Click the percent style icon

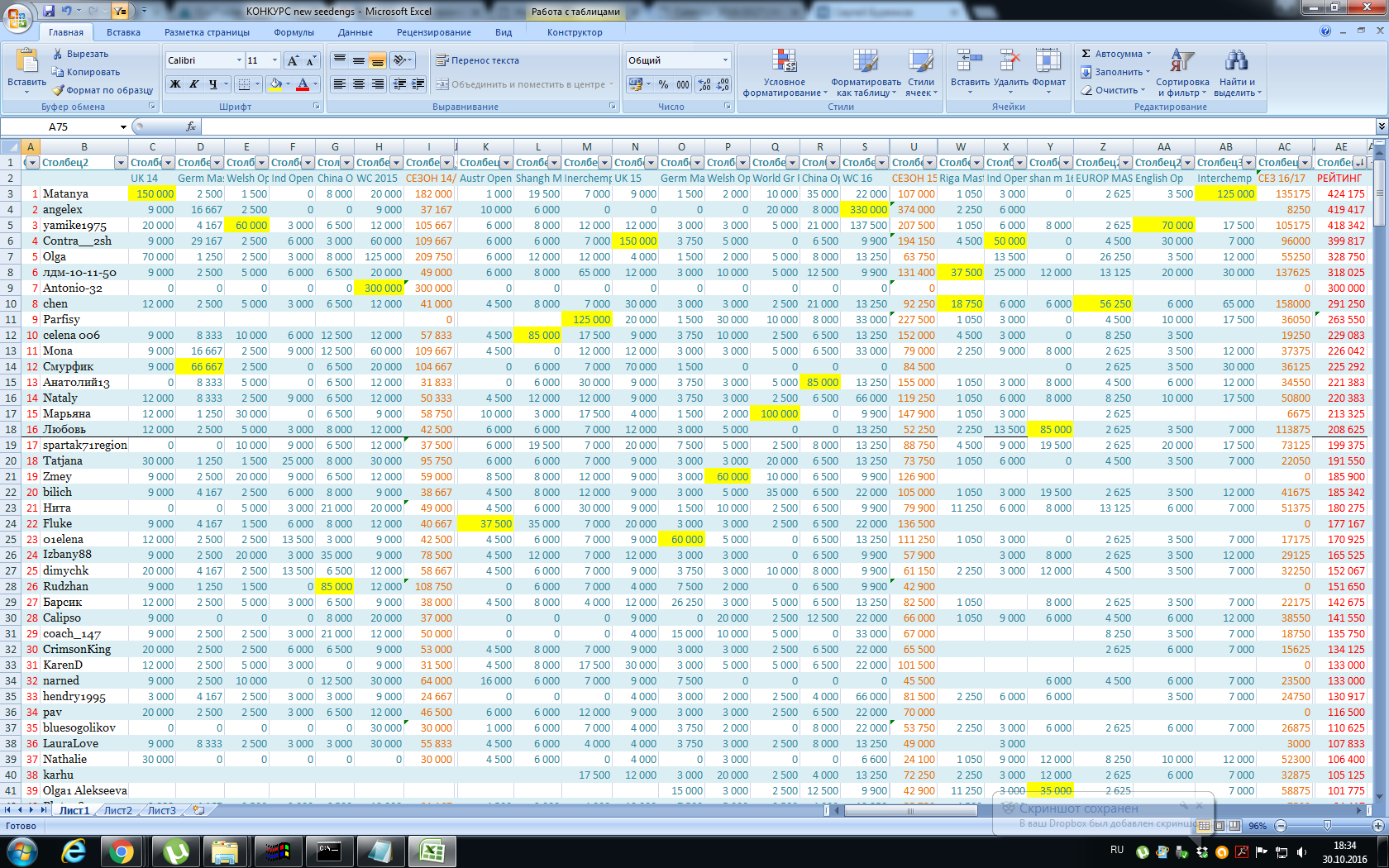(x=663, y=84)
